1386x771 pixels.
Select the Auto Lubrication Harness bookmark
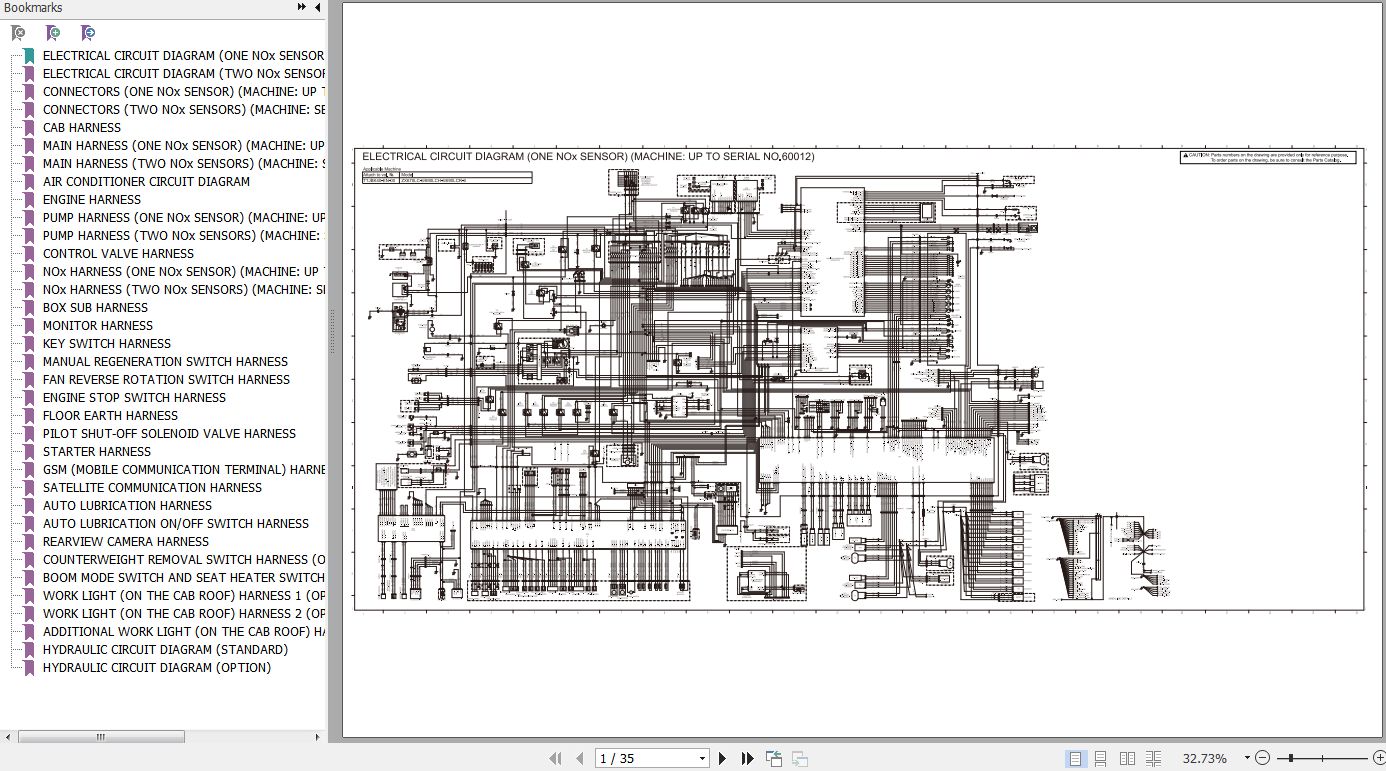(x=127, y=506)
